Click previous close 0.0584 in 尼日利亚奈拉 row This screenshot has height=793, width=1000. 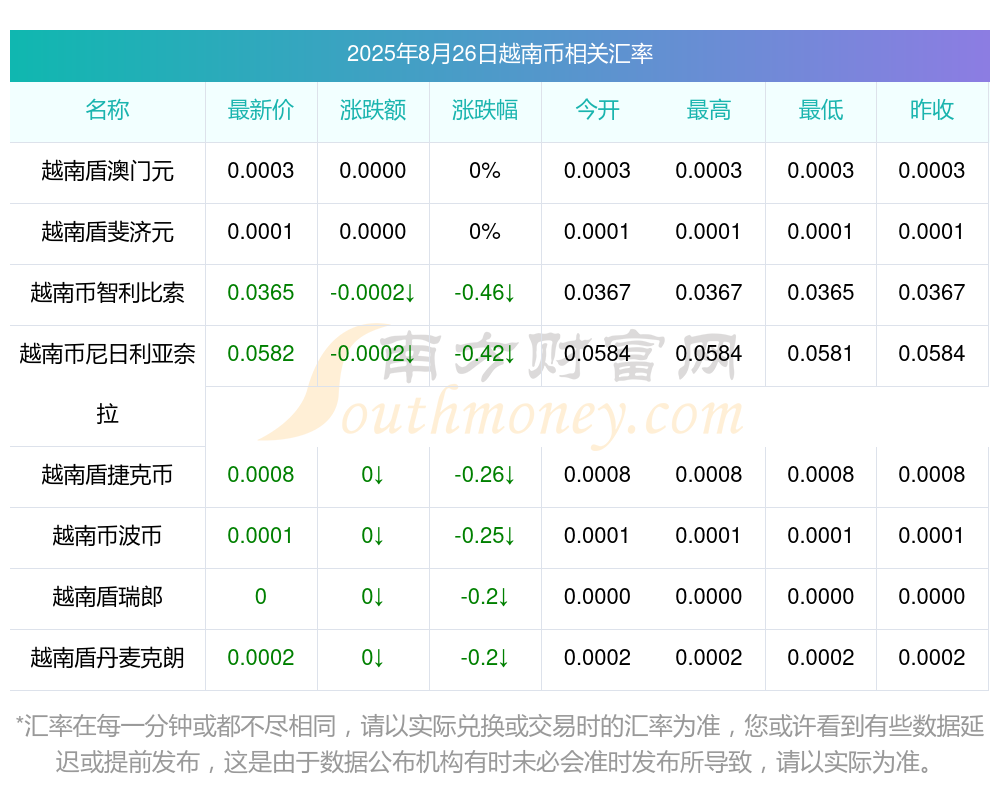932,353
